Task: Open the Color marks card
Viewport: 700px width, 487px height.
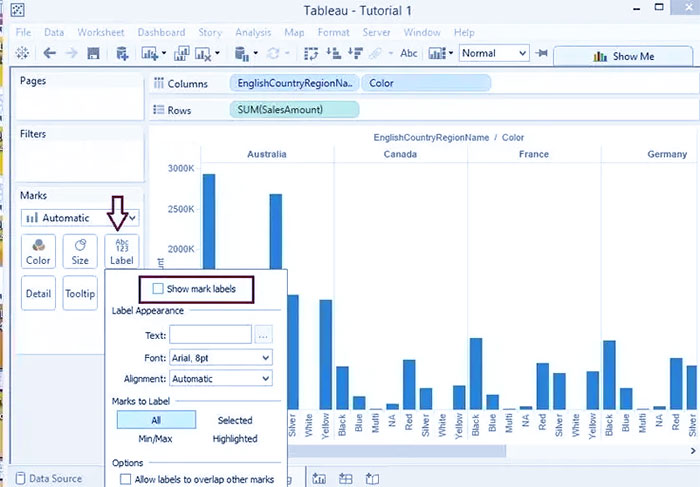Action: pos(38,251)
